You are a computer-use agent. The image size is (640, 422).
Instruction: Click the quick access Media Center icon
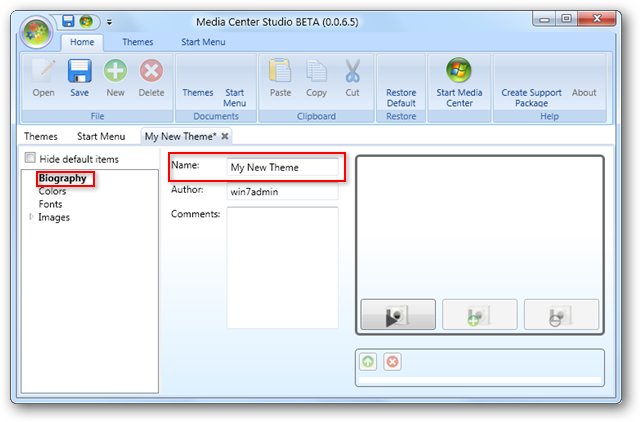[86, 21]
